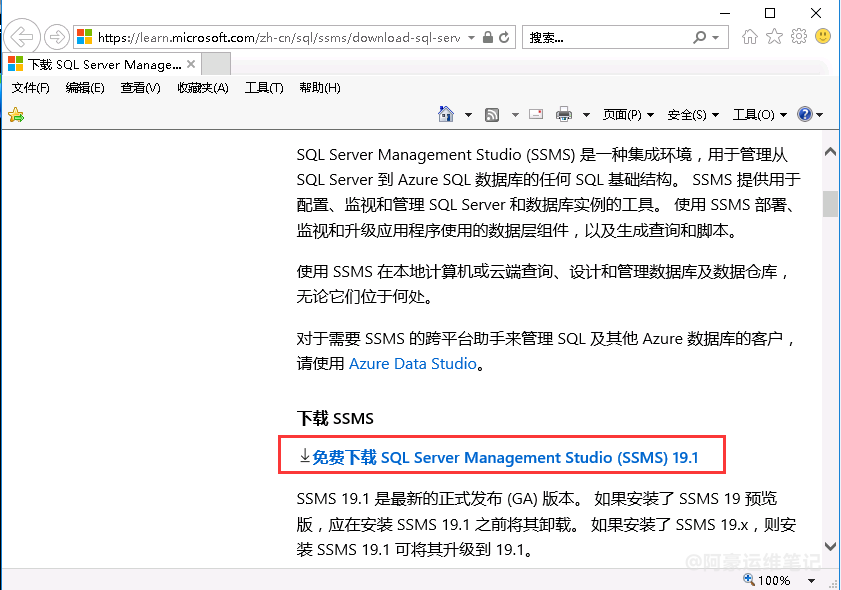The width and height of the screenshot is (841, 590).
Task: Click the vertical scrollbar down arrow
Action: pyautogui.click(x=830, y=547)
